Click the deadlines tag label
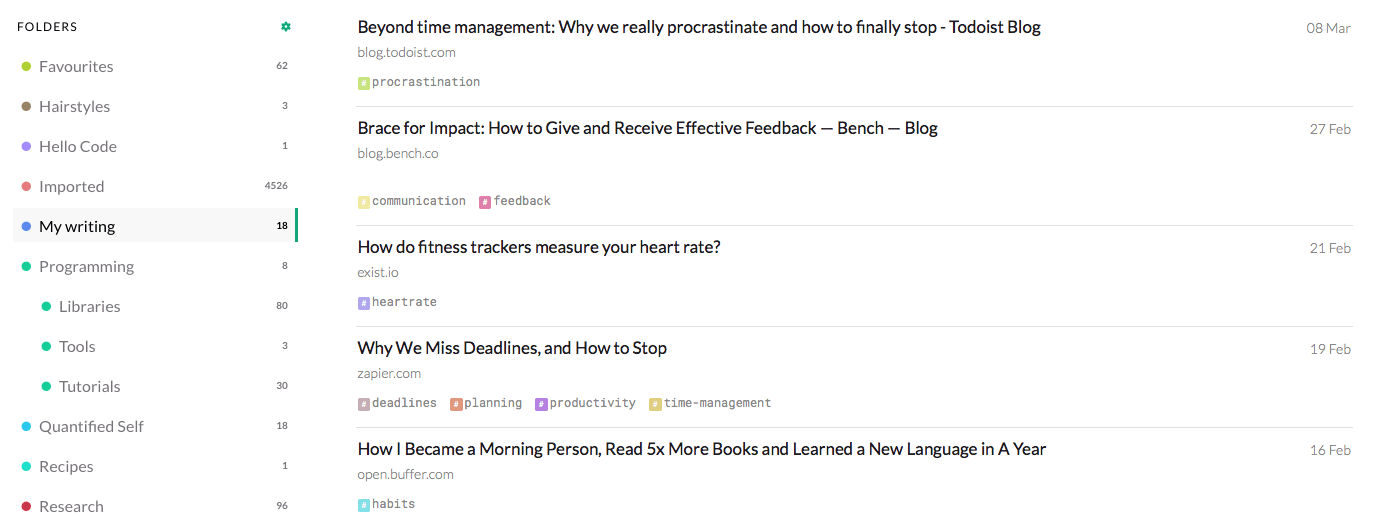The image size is (1377, 525). 404,403
